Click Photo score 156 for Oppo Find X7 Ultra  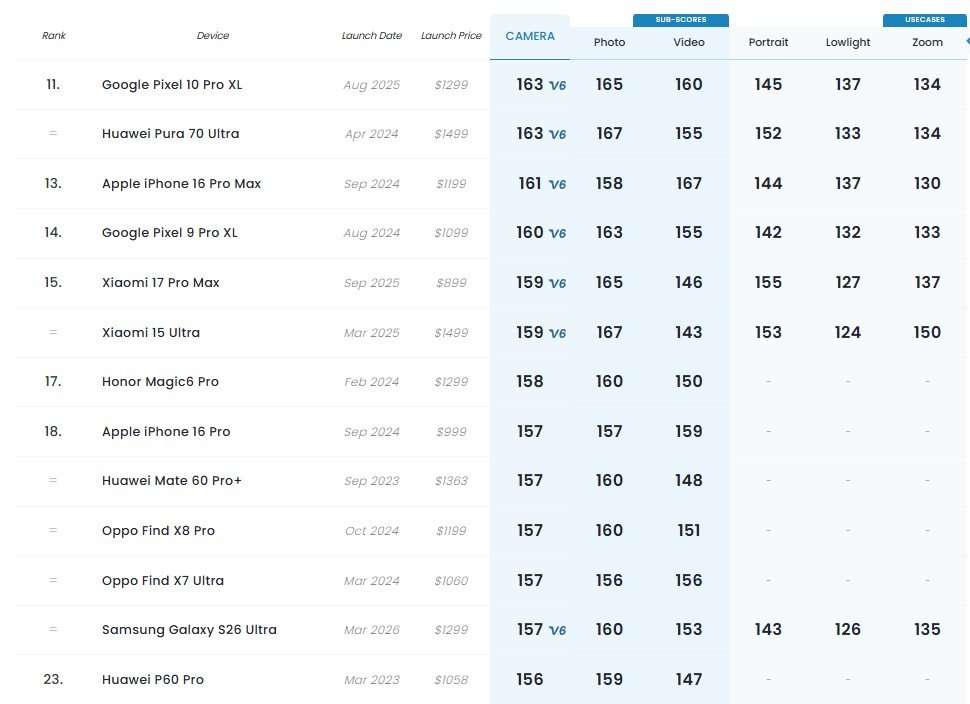point(609,581)
